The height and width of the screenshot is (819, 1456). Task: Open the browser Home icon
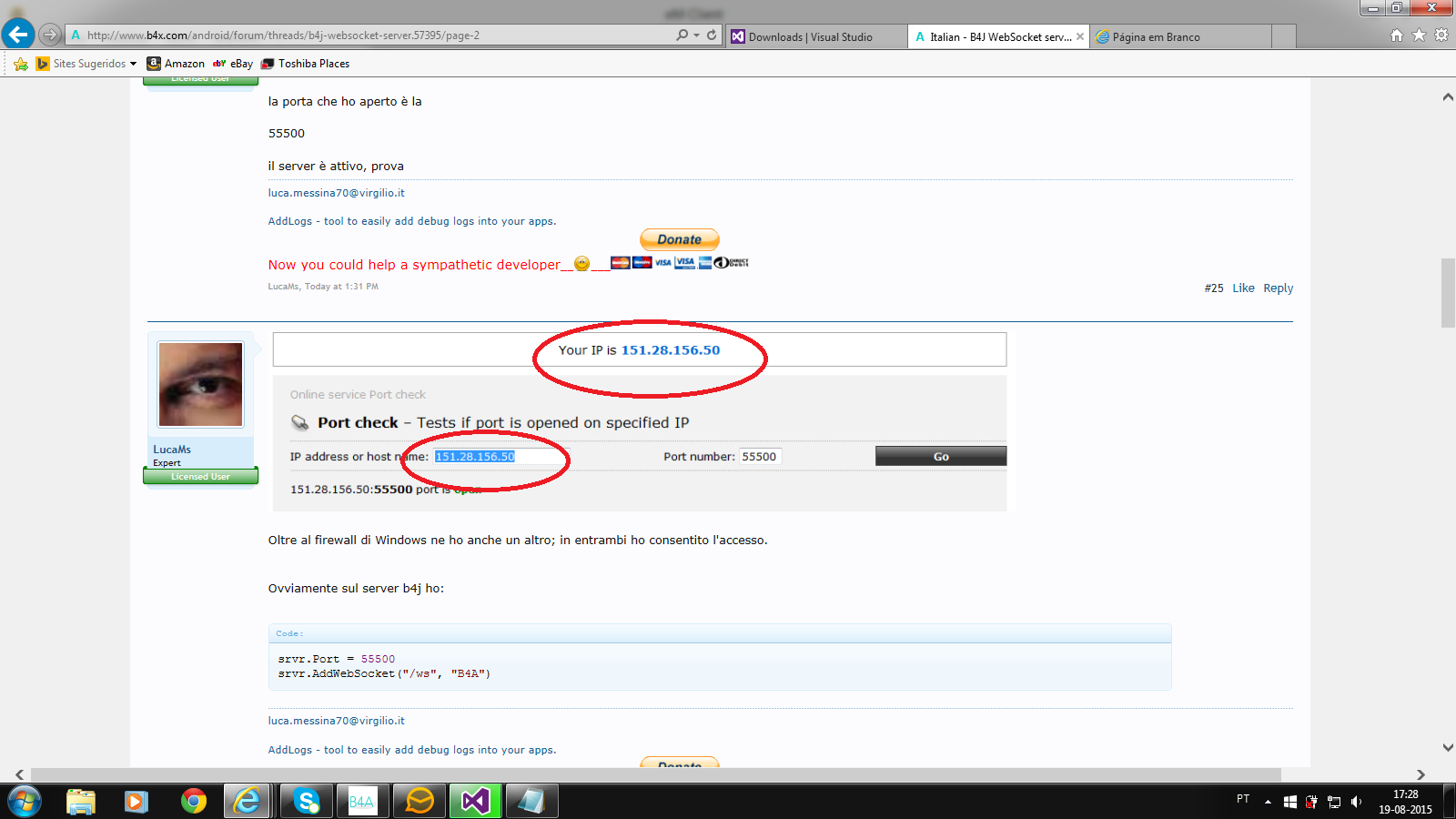(1397, 35)
